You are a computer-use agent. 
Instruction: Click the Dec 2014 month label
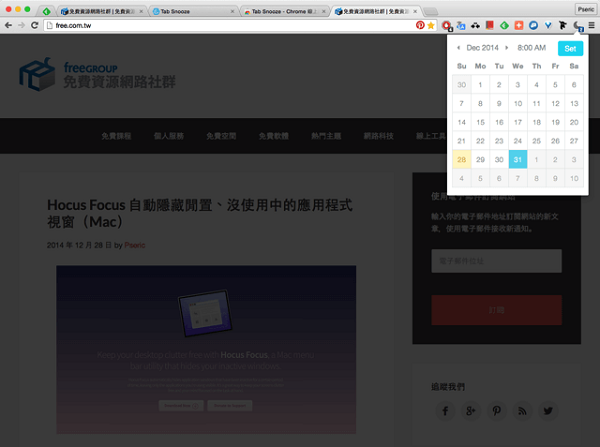tap(482, 48)
